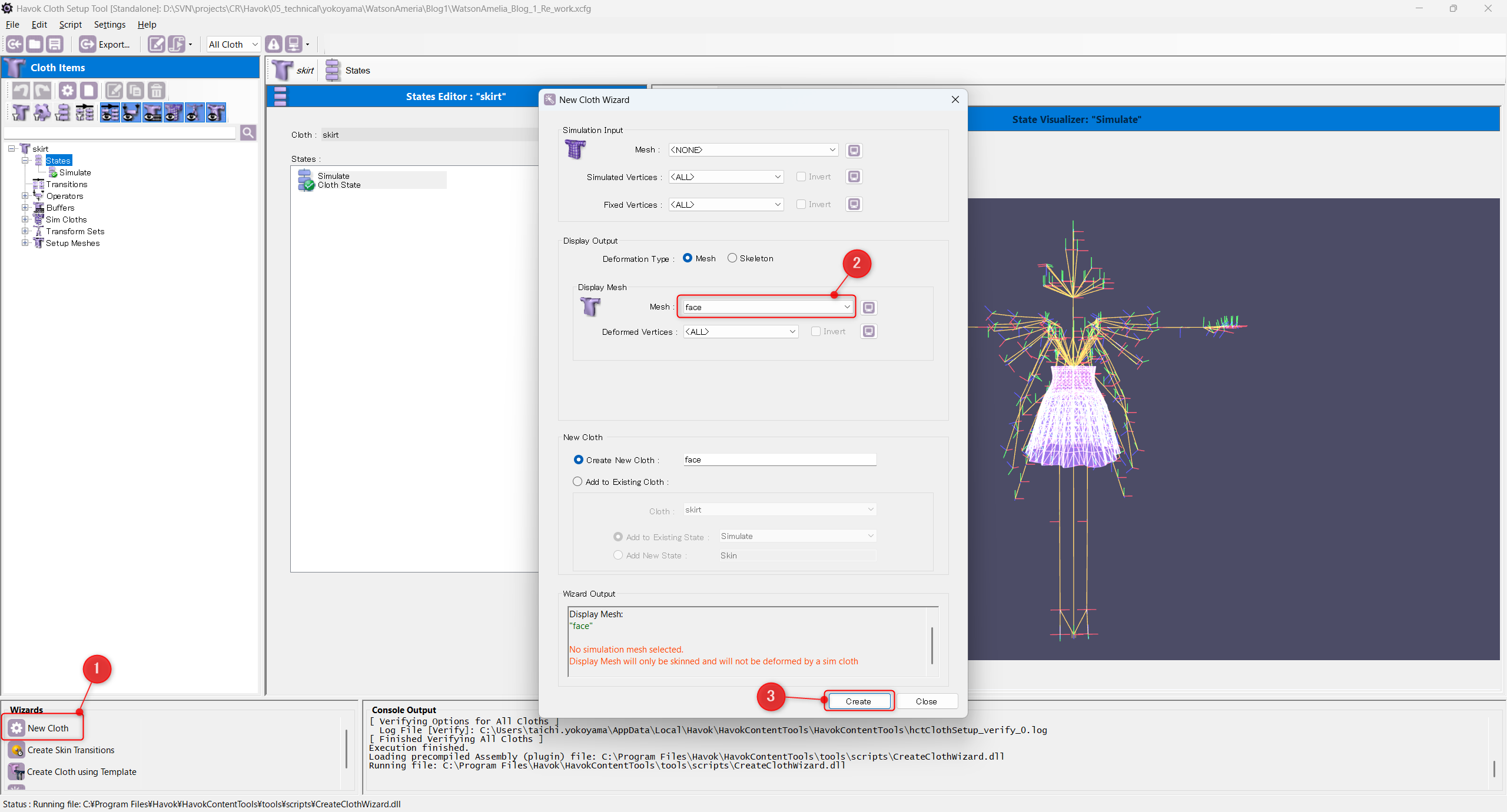Screen dimensions: 1507x812
Task: Toggle the transitions eye visibility icon
Action: pos(109,112)
